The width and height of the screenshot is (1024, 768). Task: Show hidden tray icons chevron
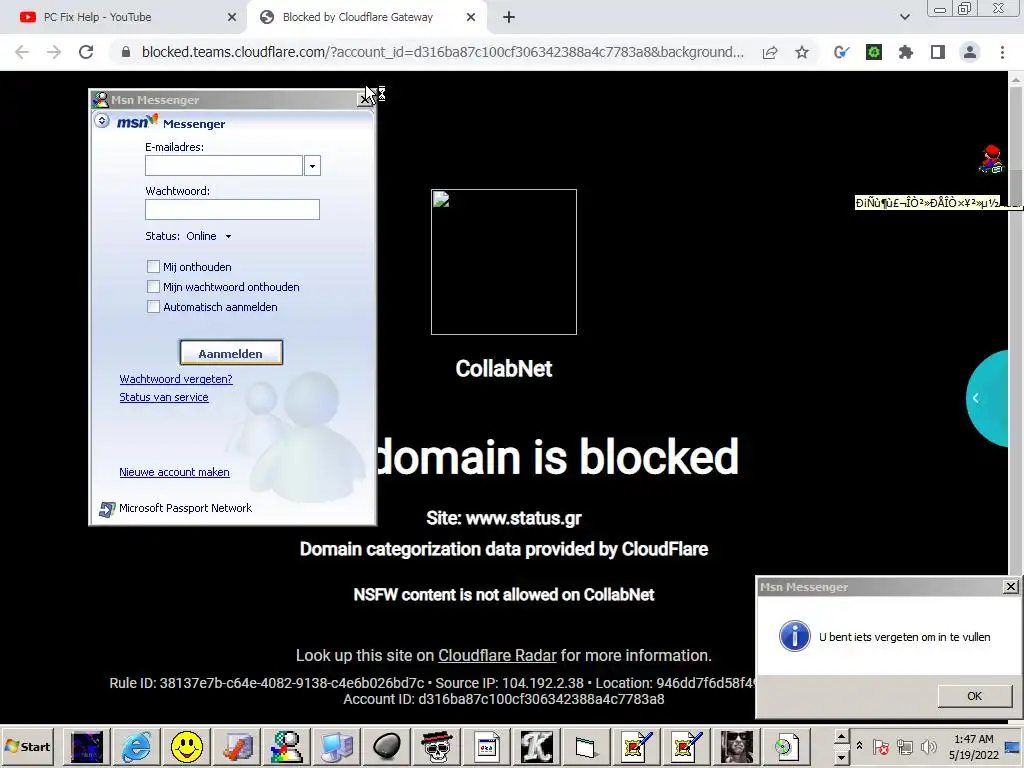click(859, 746)
